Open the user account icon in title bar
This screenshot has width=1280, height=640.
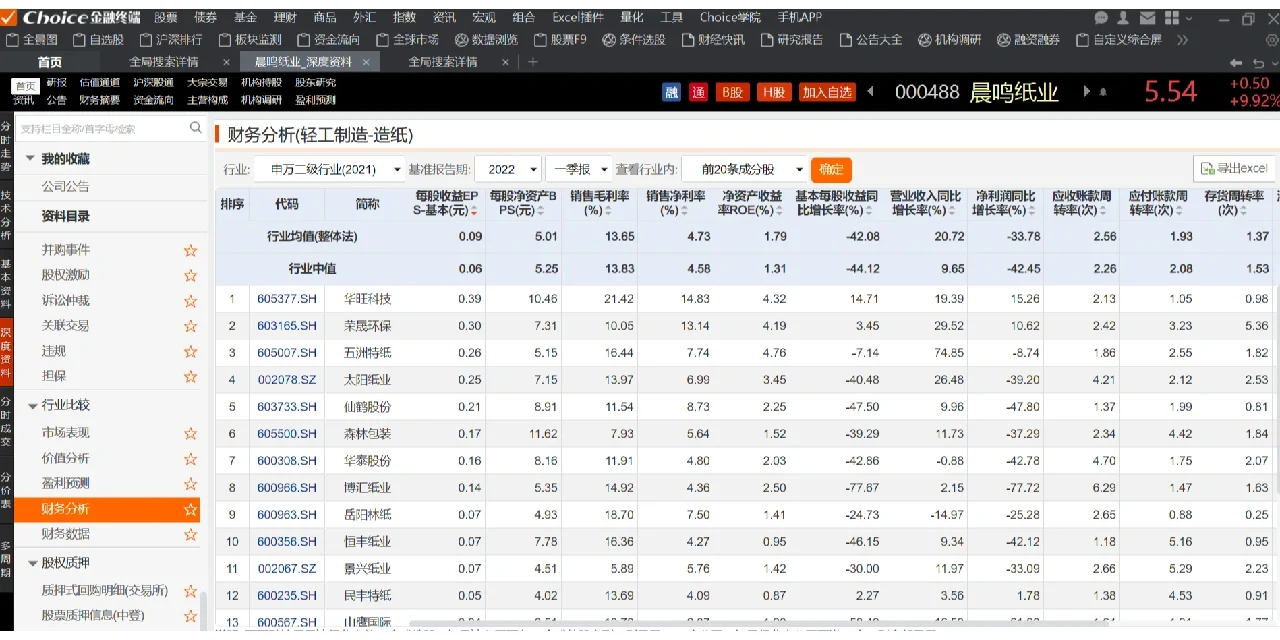(1124, 18)
